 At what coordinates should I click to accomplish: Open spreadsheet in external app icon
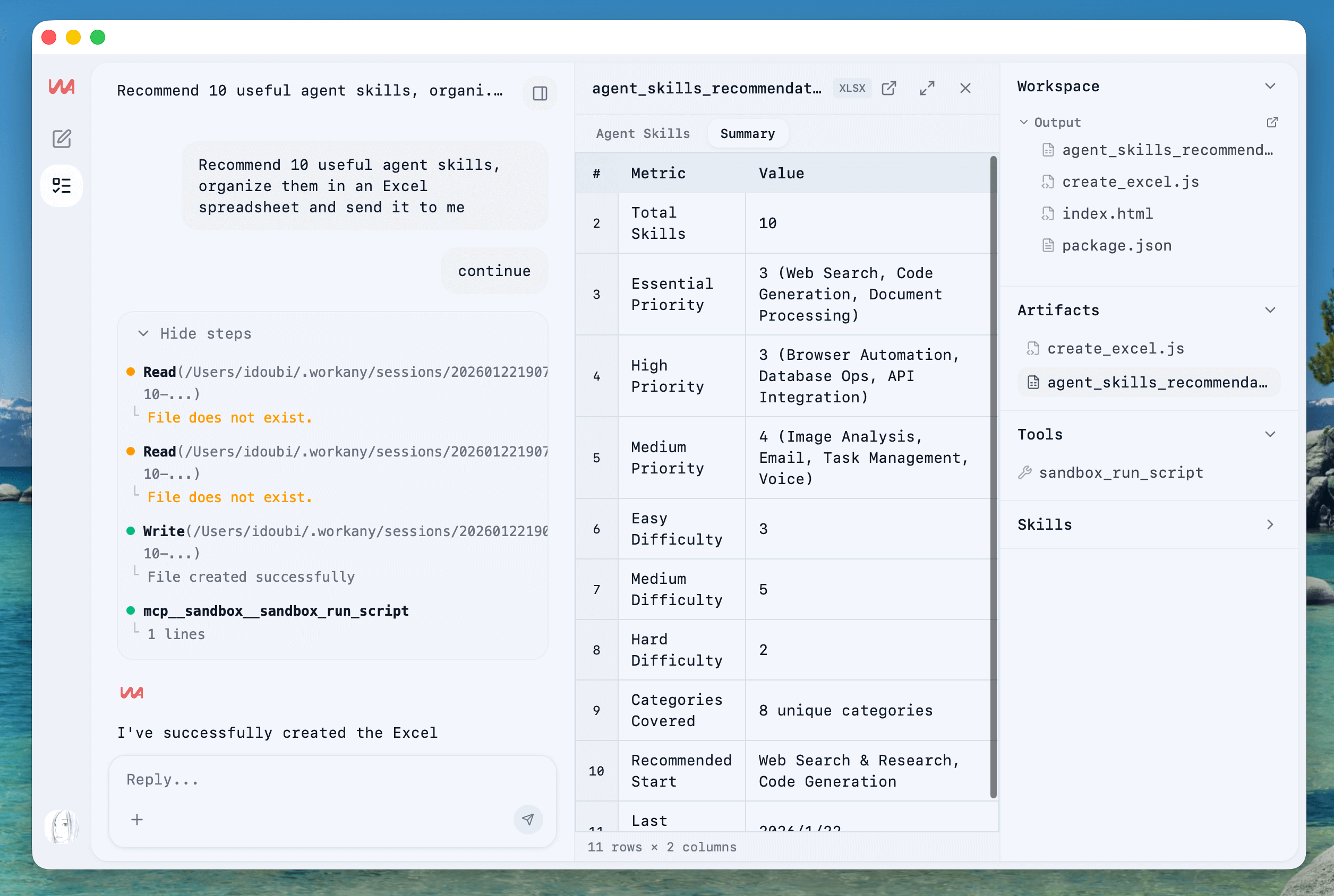point(889,88)
